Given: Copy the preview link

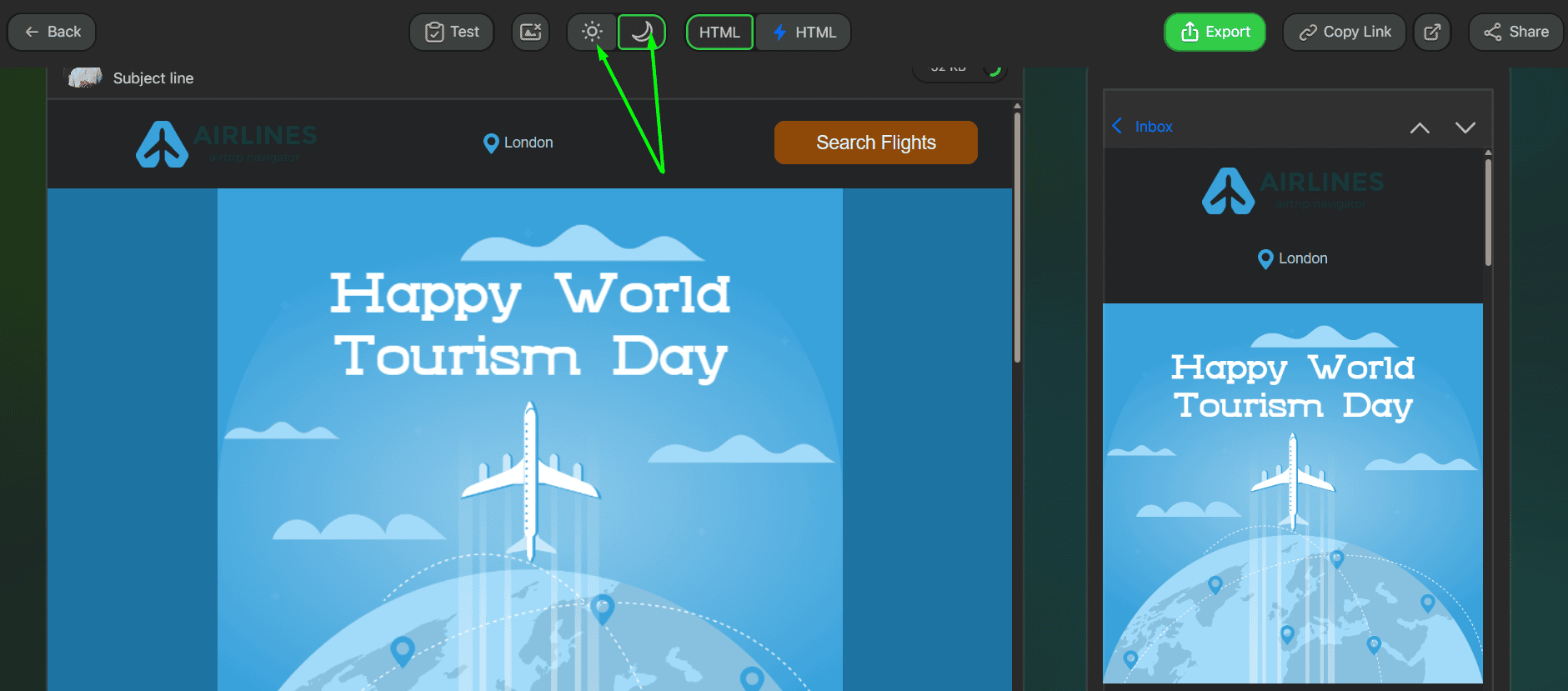Looking at the screenshot, I should (x=1345, y=32).
